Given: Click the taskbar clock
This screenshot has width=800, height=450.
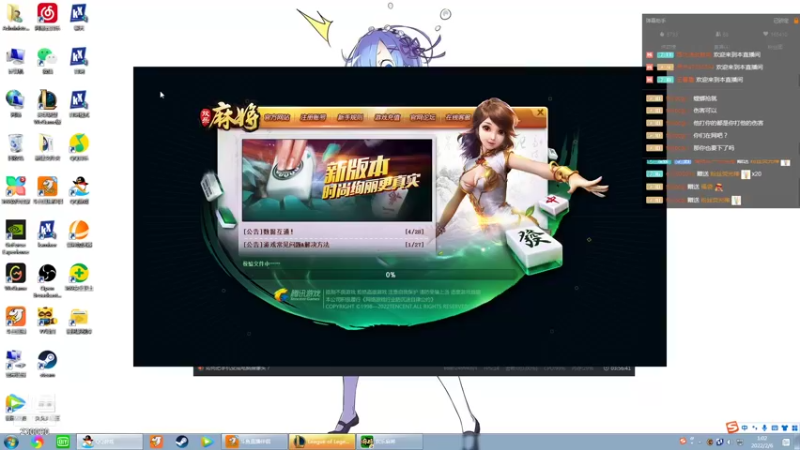Looking at the screenshot, I should tap(762, 442).
